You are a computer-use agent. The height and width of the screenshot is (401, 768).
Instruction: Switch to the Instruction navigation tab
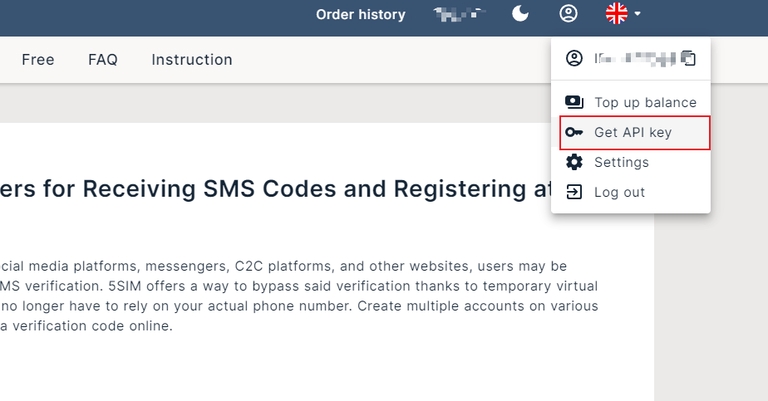click(192, 60)
